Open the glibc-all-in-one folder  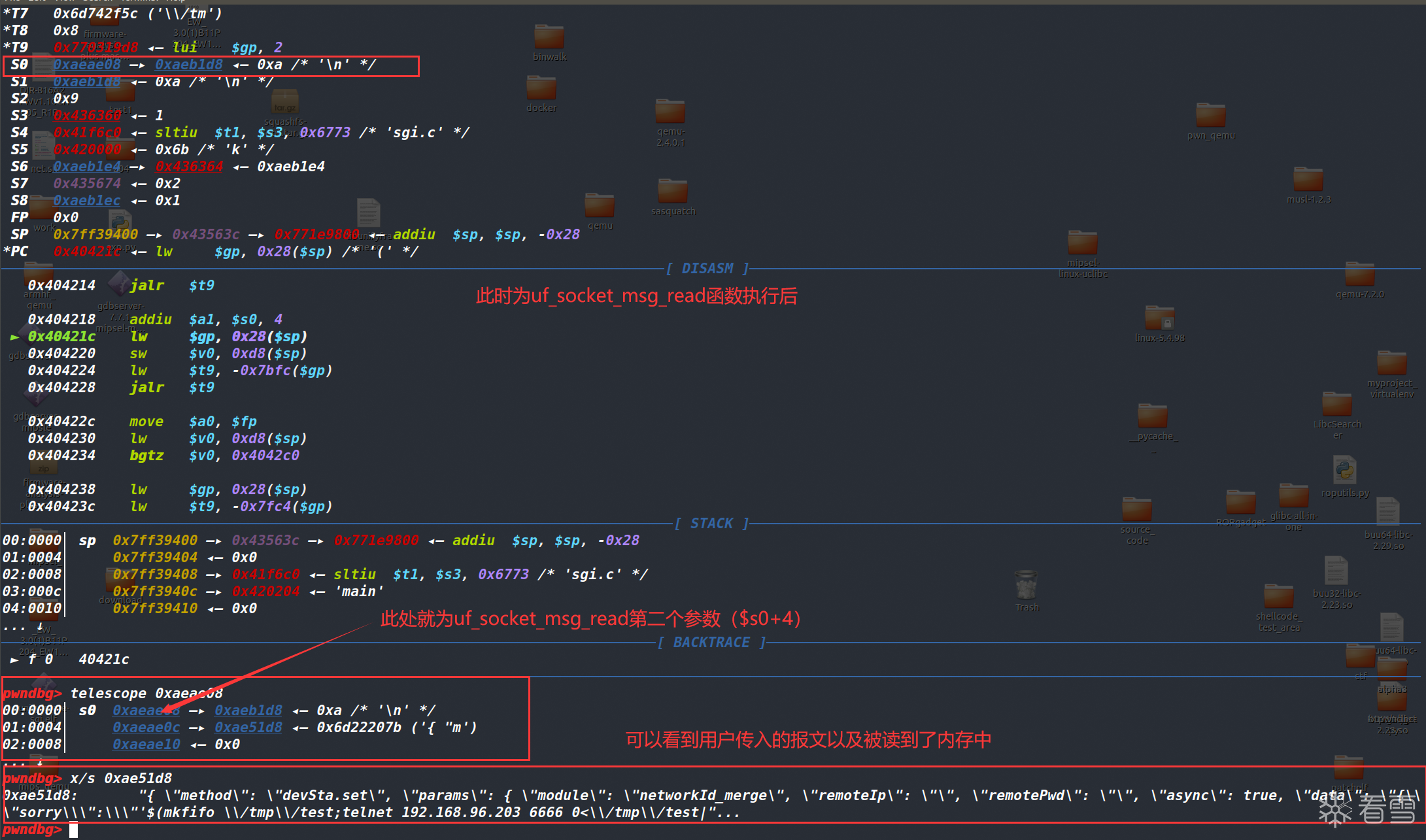(1293, 496)
